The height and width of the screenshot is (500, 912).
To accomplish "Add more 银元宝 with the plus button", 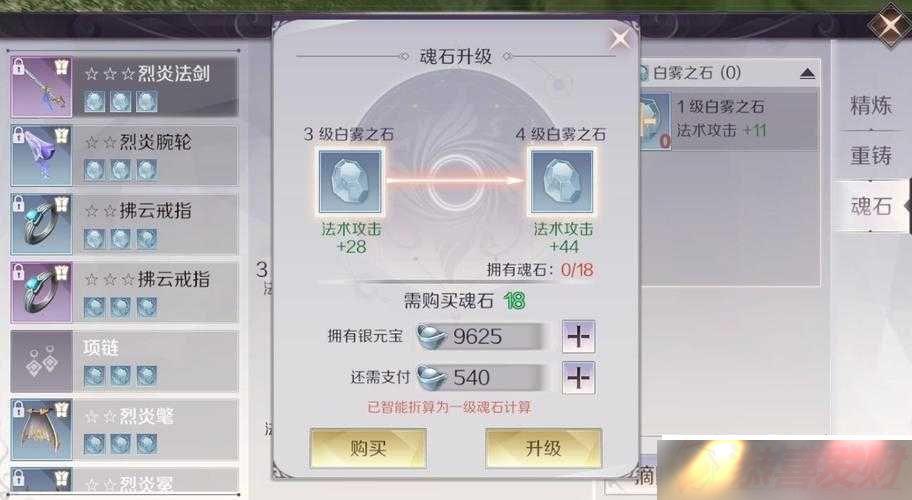I will tap(578, 336).
